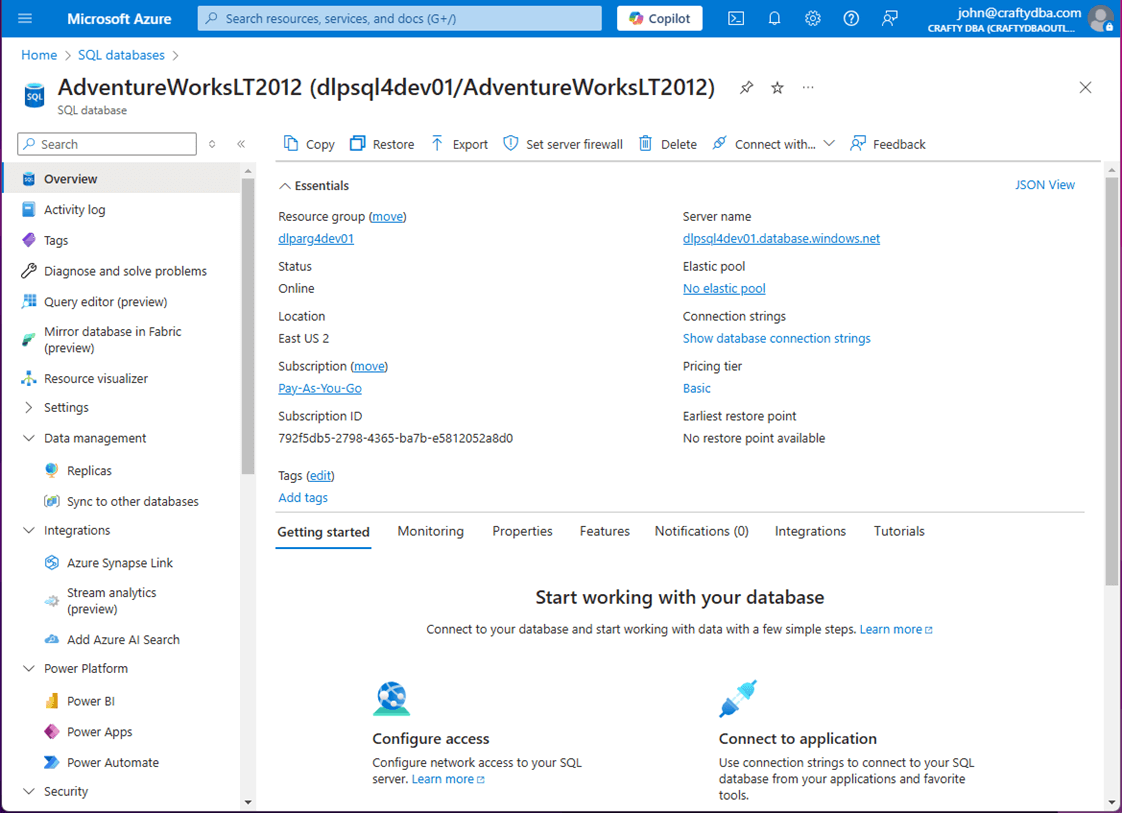Open the account avatar for john@craftydba.com

coord(1099,19)
